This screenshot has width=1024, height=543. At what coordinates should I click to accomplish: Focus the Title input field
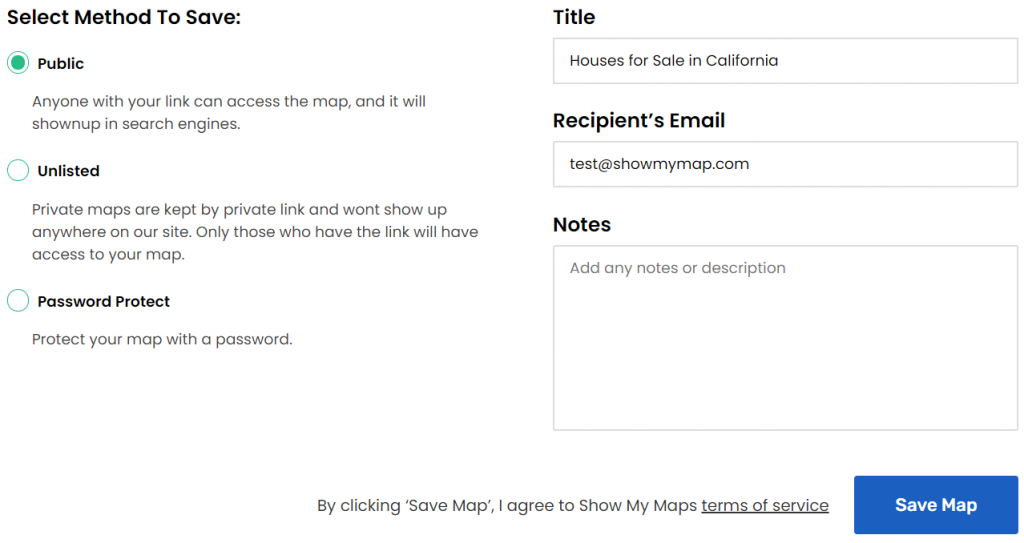[785, 61]
